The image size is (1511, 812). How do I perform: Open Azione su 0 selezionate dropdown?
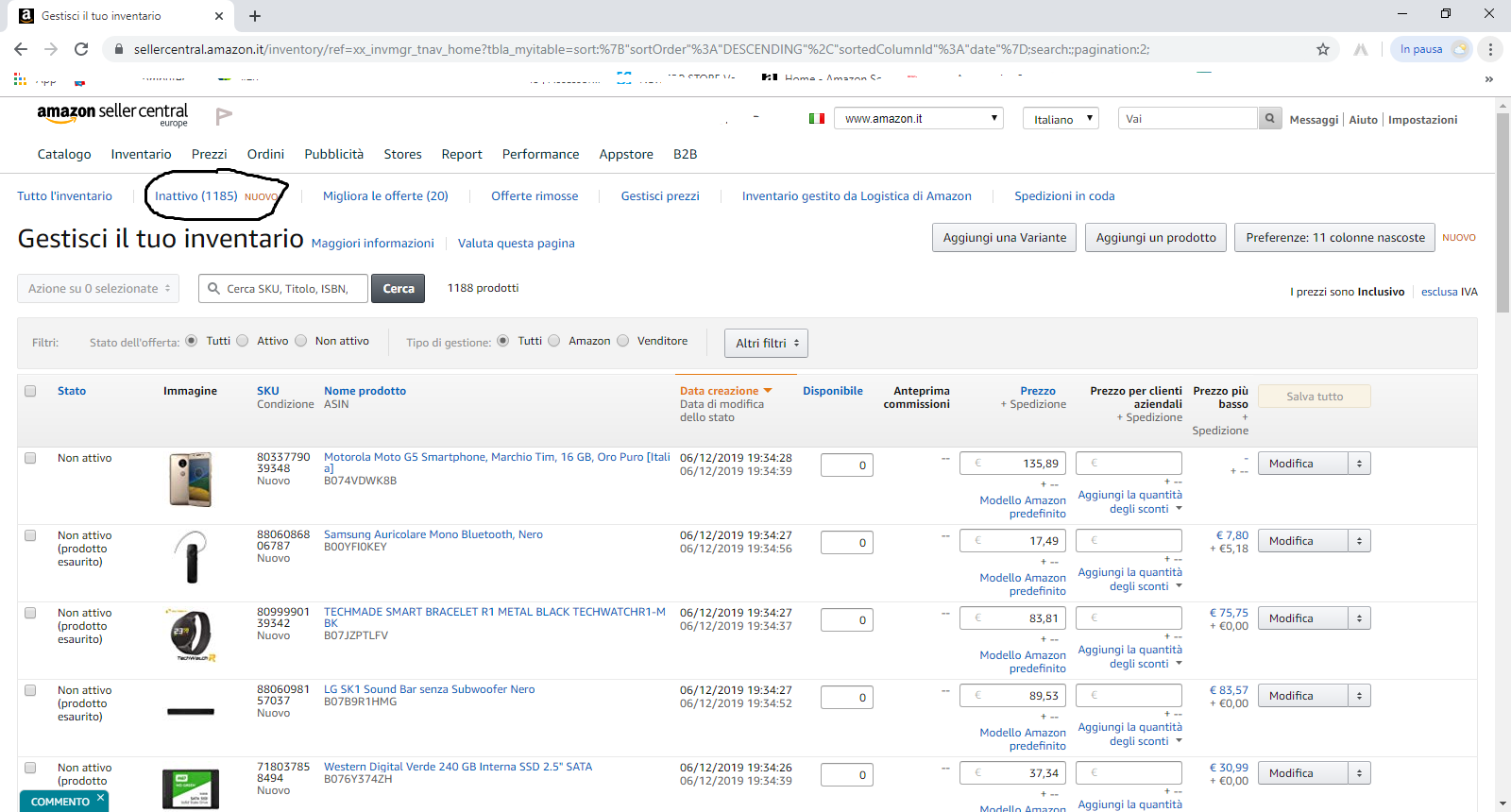tap(98, 289)
